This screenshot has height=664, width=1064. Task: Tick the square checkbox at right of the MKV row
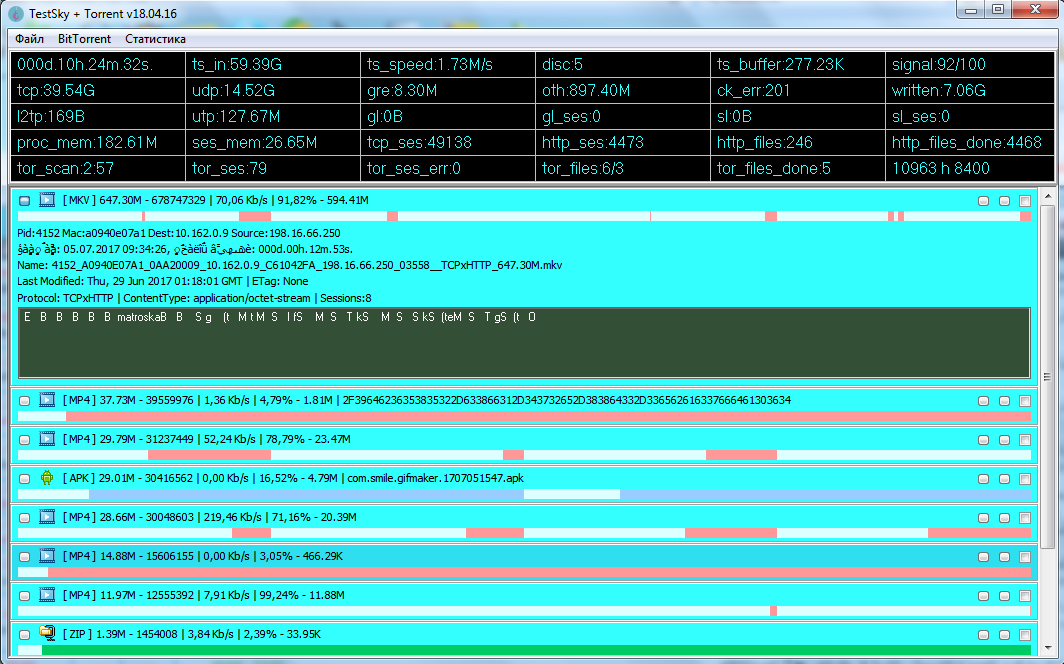click(x=1024, y=201)
